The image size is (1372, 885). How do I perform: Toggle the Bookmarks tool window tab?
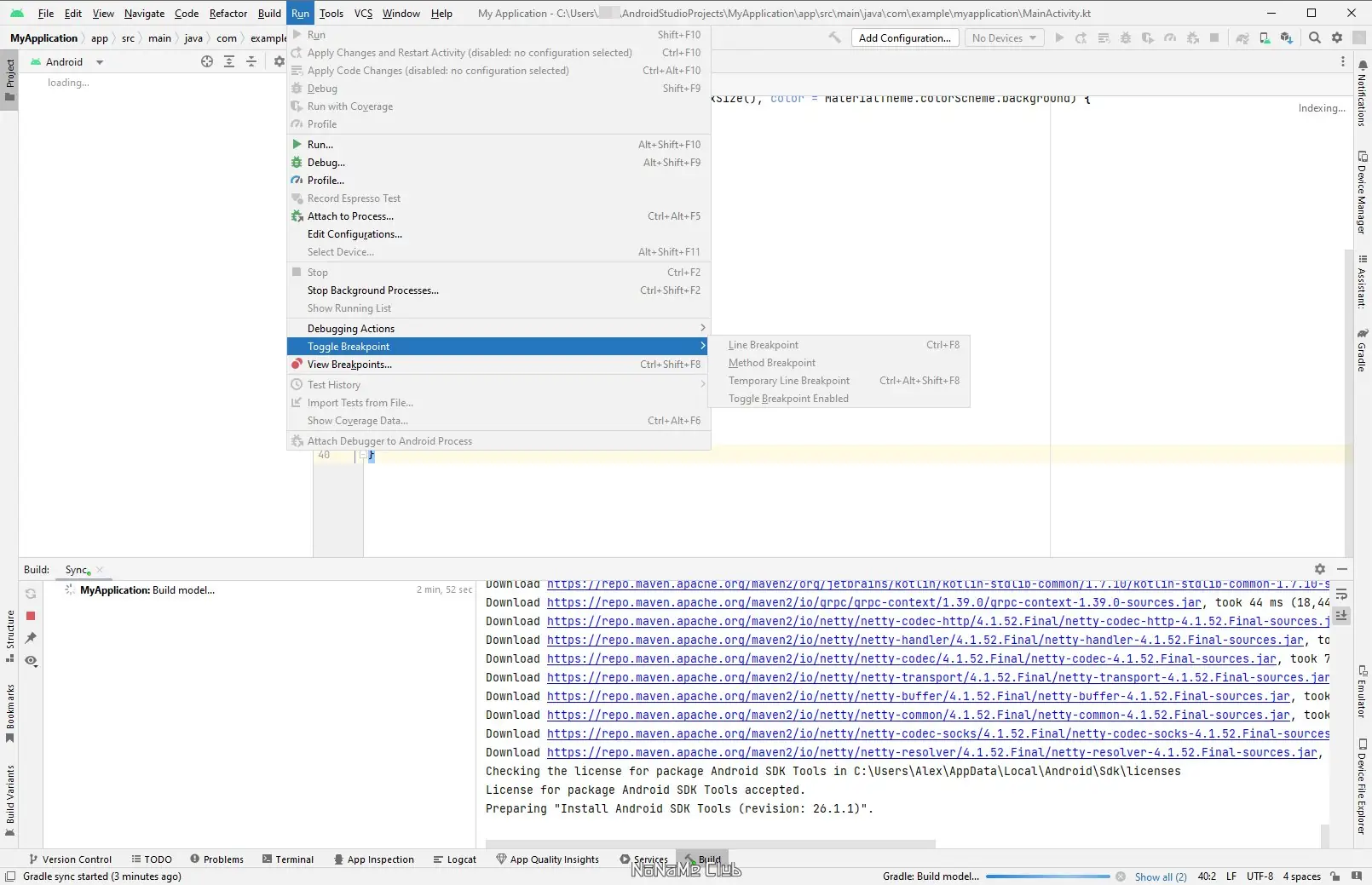[x=9, y=713]
